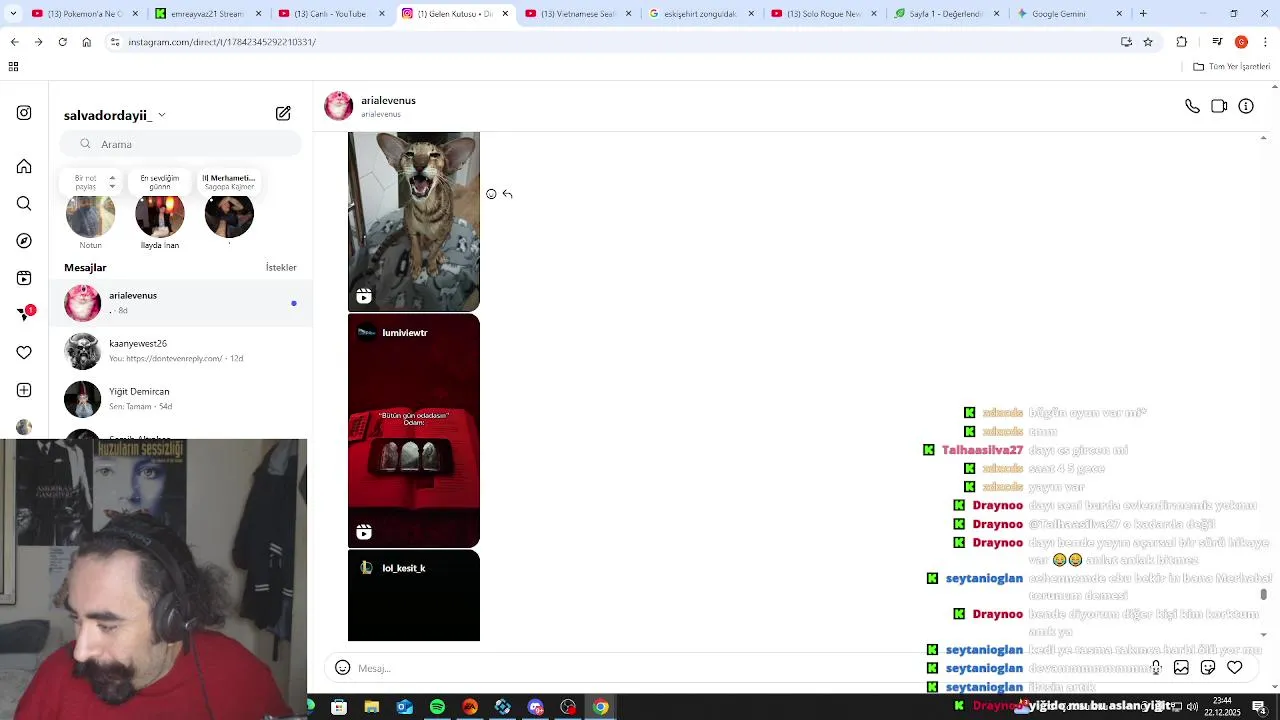Open Yiğit Demircan conversation

(181, 399)
